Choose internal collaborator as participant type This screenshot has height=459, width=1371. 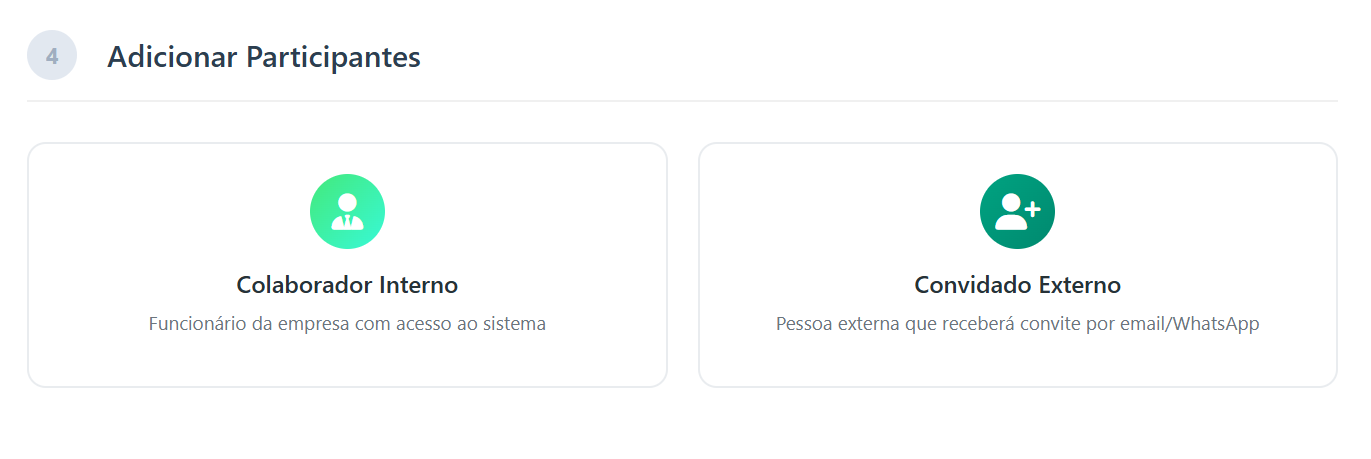[x=347, y=265]
